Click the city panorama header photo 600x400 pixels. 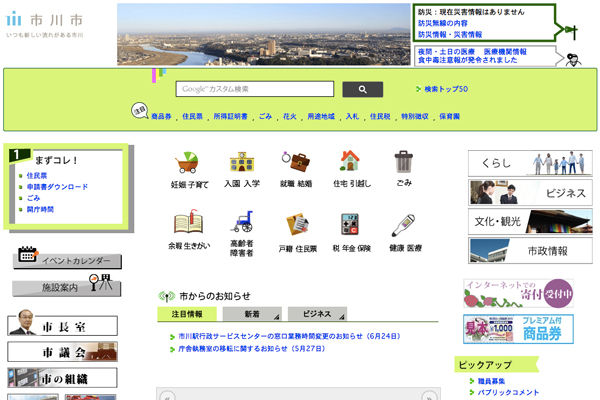point(264,34)
